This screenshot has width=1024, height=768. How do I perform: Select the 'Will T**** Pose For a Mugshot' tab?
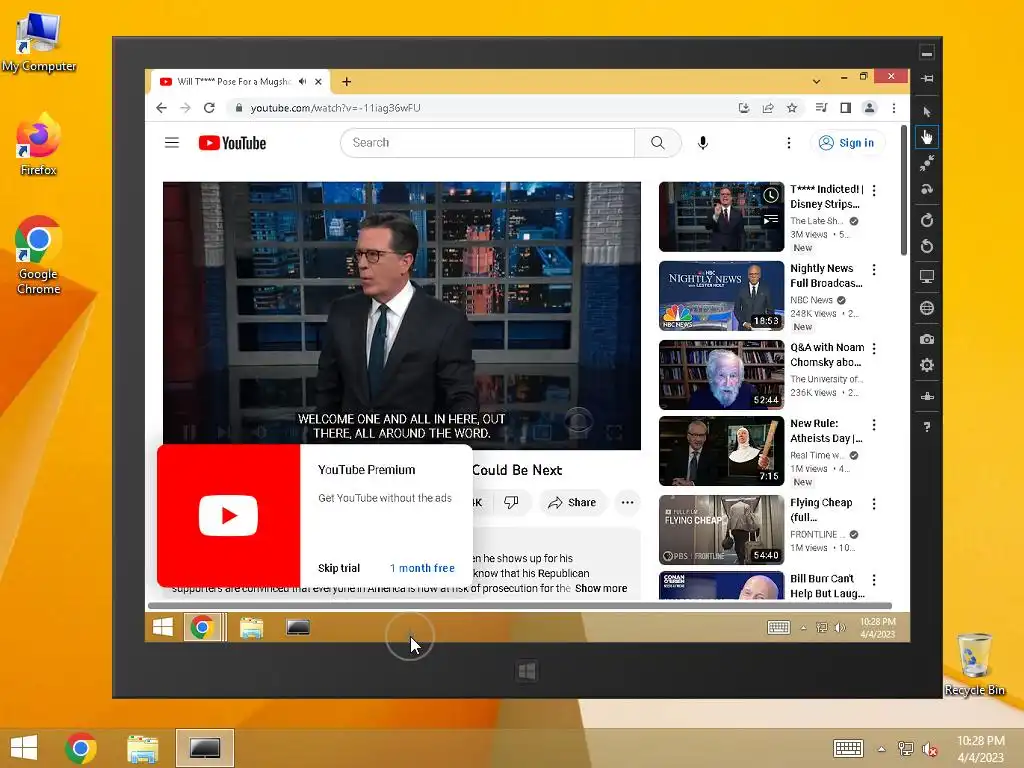click(x=233, y=82)
